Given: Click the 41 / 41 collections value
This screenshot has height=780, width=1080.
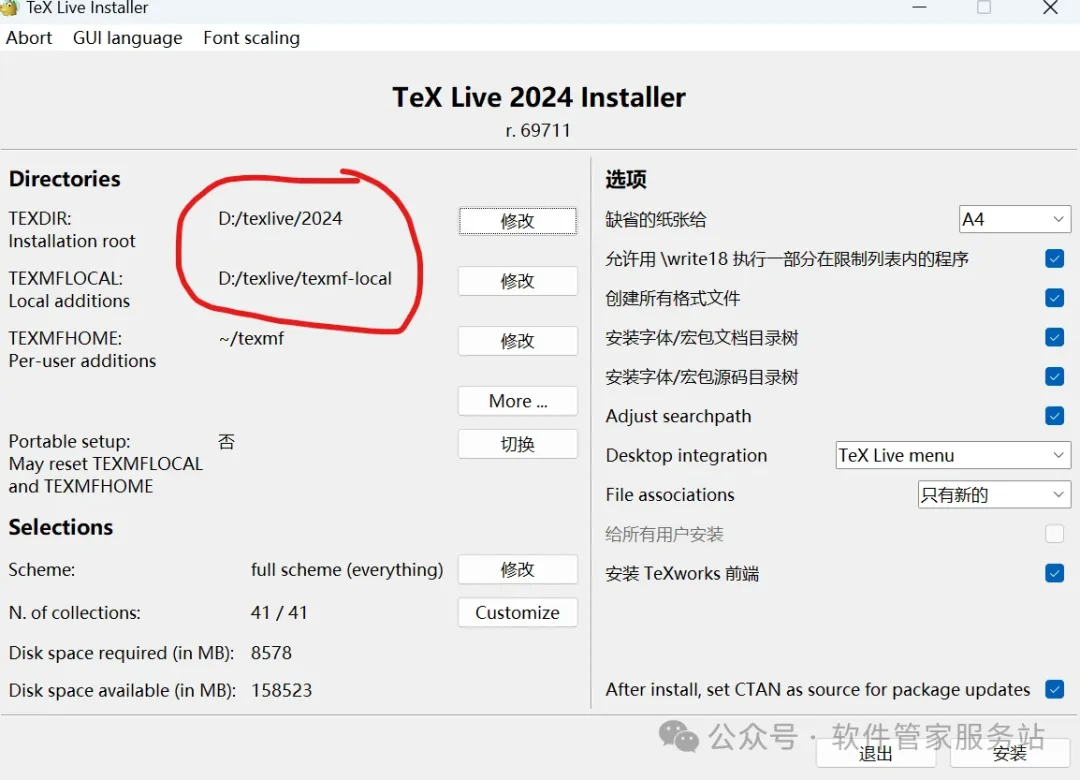Looking at the screenshot, I should [279, 613].
